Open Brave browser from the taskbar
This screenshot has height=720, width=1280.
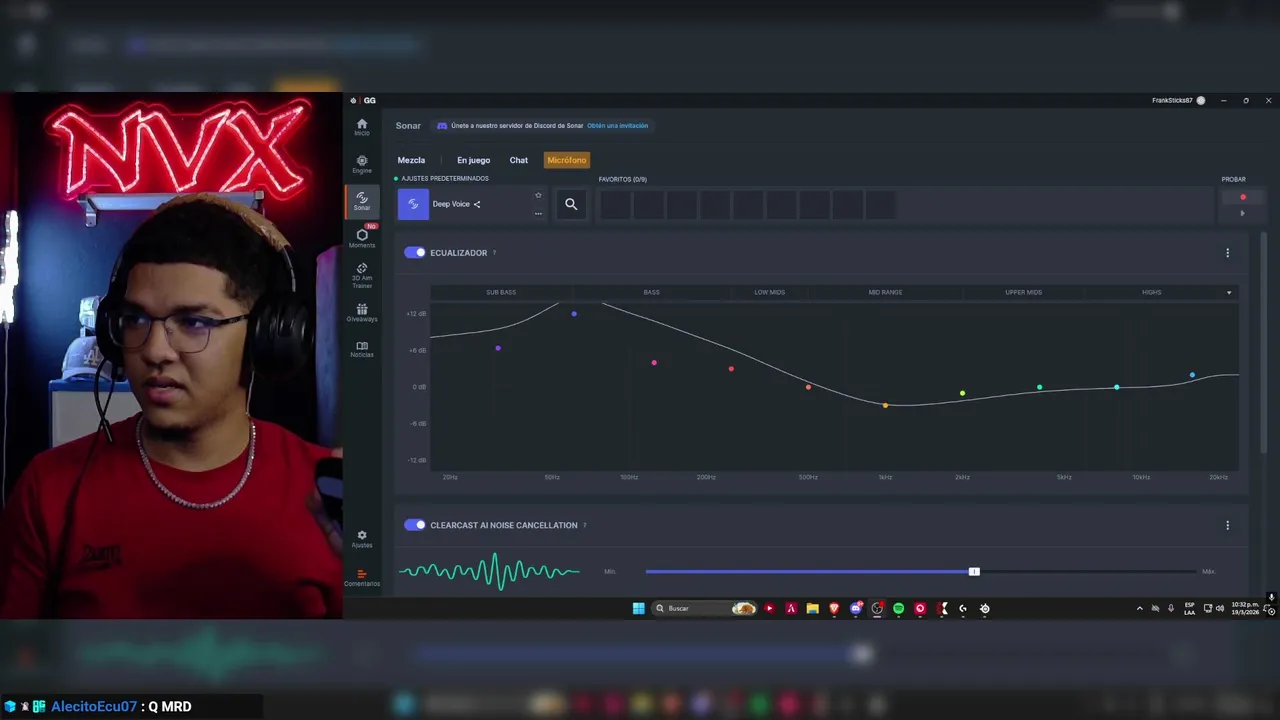834,608
